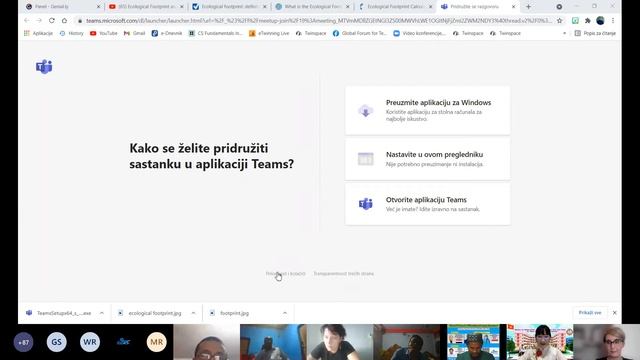Viewport: 640px width, 360px height.
Task: Bookmark this page with the star icon
Action: click(x=560, y=20)
